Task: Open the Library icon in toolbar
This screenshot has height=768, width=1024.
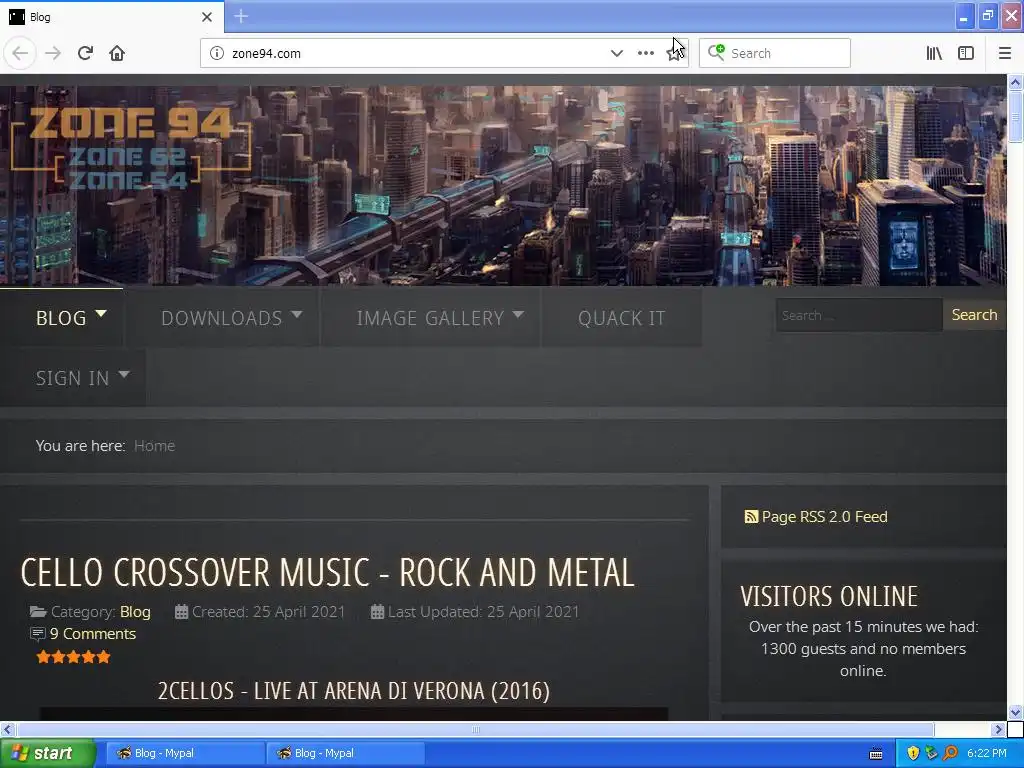Action: click(x=934, y=53)
